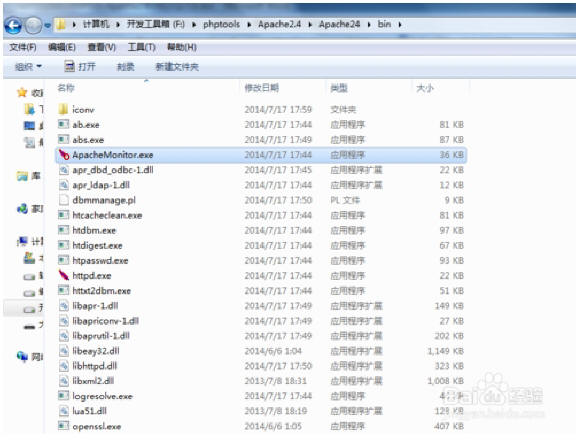This screenshot has width=576, height=447.
Task: Expand arrow after phptools breadcrumb
Action: [x=249, y=25]
